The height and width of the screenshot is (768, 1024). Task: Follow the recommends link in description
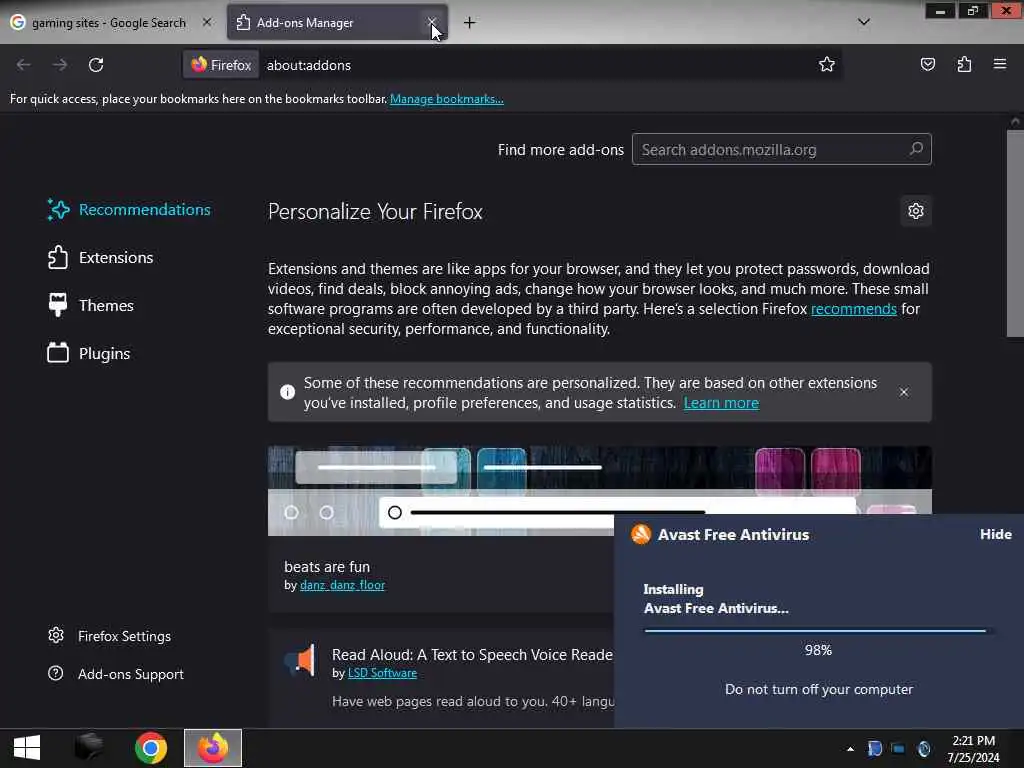[854, 309]
